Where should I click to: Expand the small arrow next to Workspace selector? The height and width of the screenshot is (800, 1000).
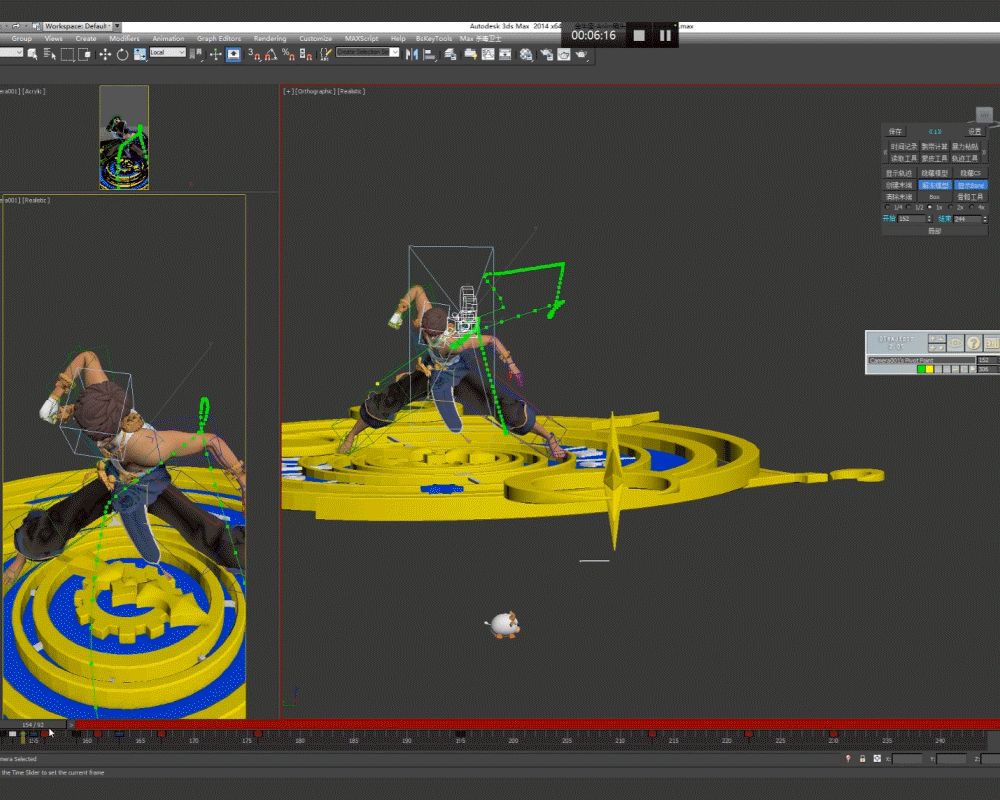117,26
